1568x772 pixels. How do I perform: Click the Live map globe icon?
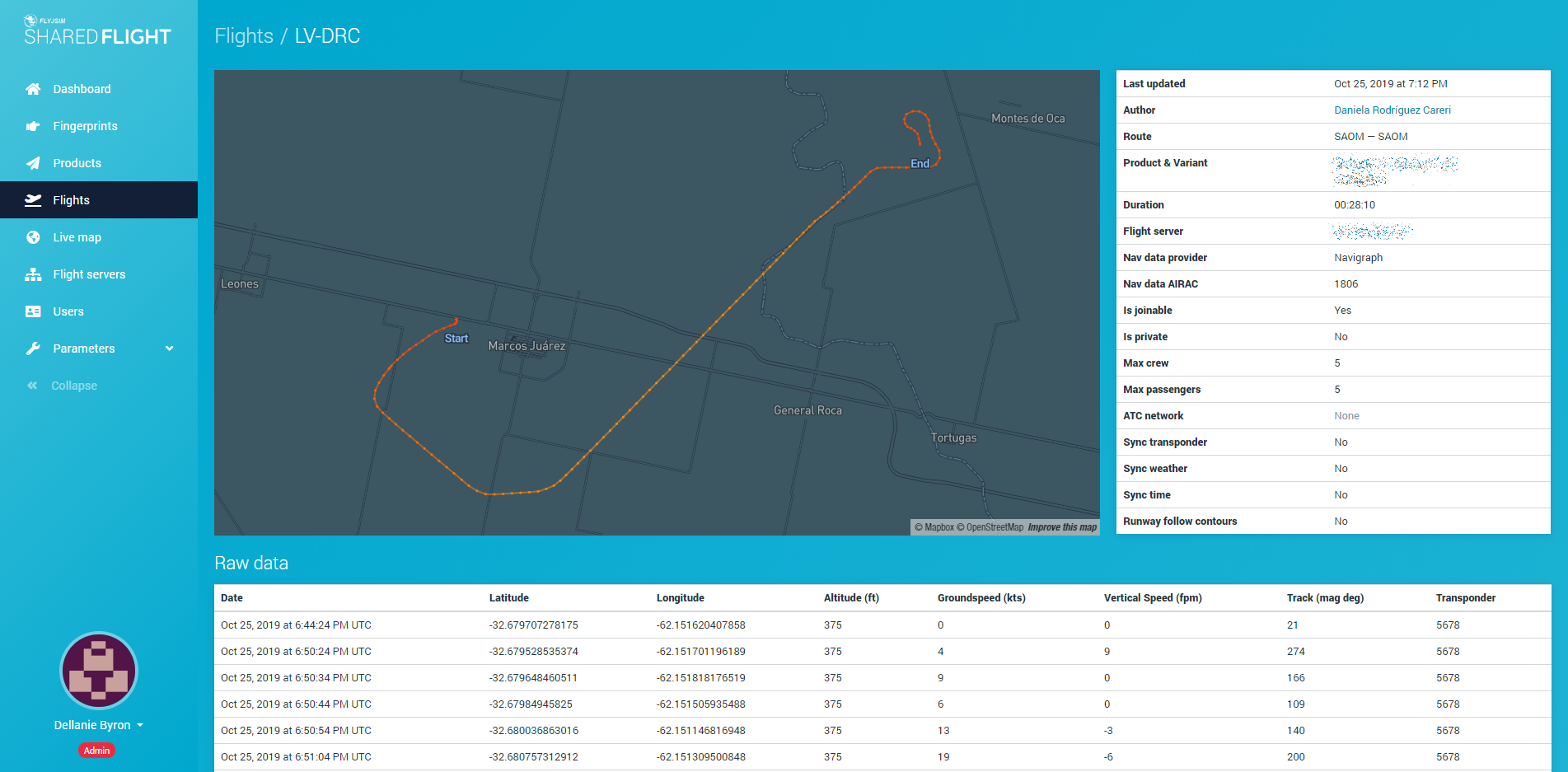pos(33,237)
